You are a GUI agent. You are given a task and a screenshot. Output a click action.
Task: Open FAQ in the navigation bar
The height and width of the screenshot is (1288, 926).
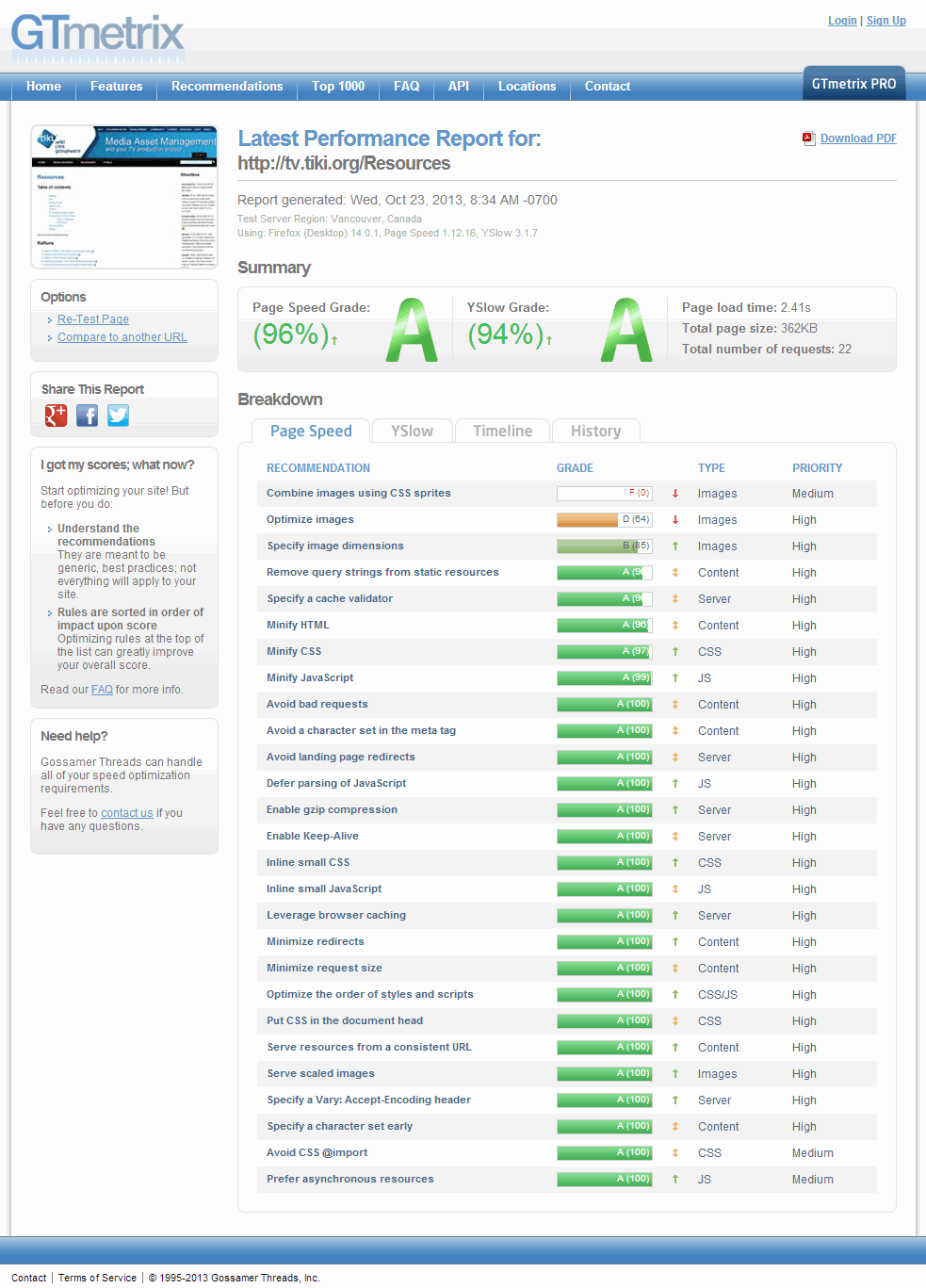click(407, 86)
